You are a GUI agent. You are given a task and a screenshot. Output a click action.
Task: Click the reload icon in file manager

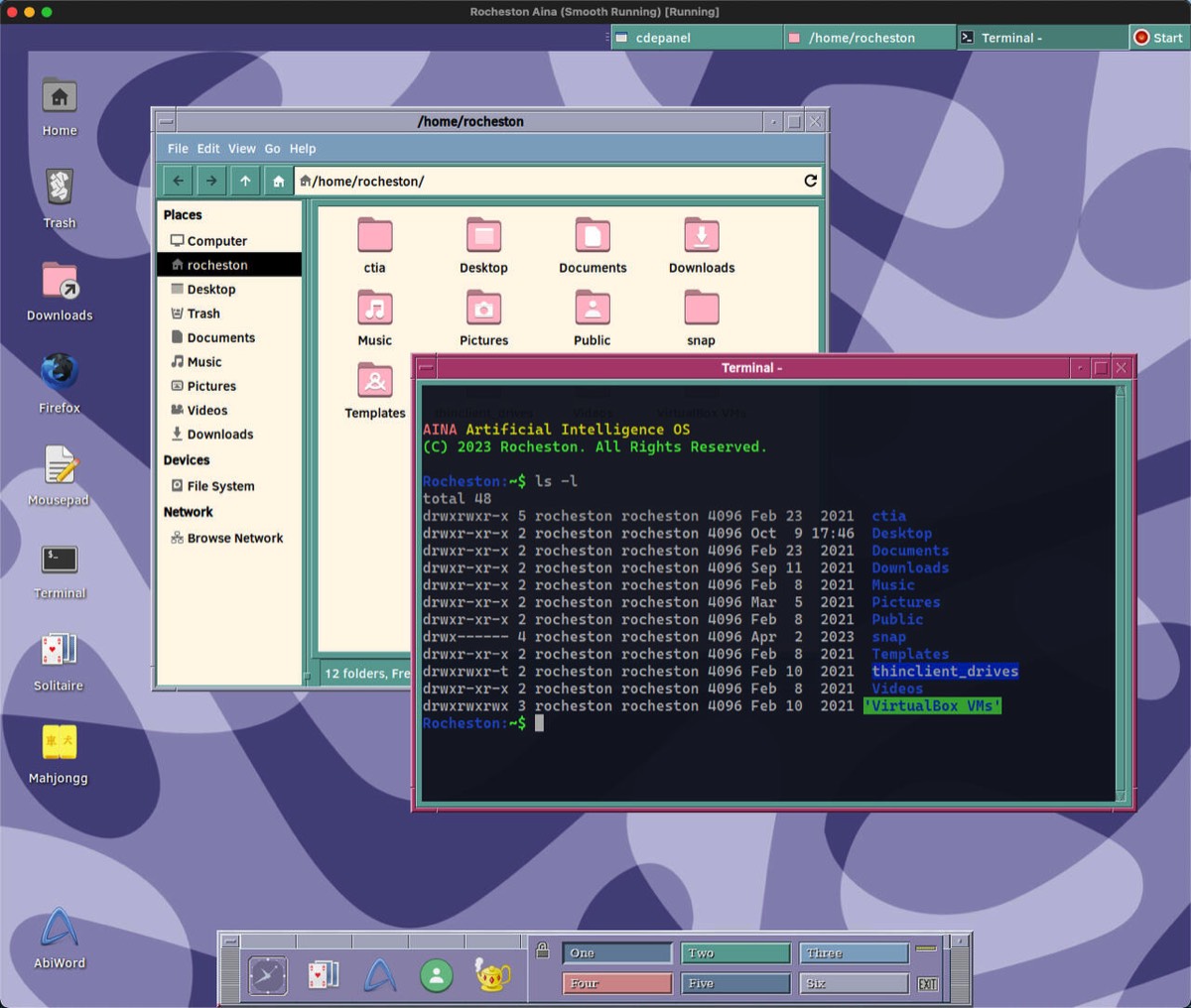pos(810,181)
